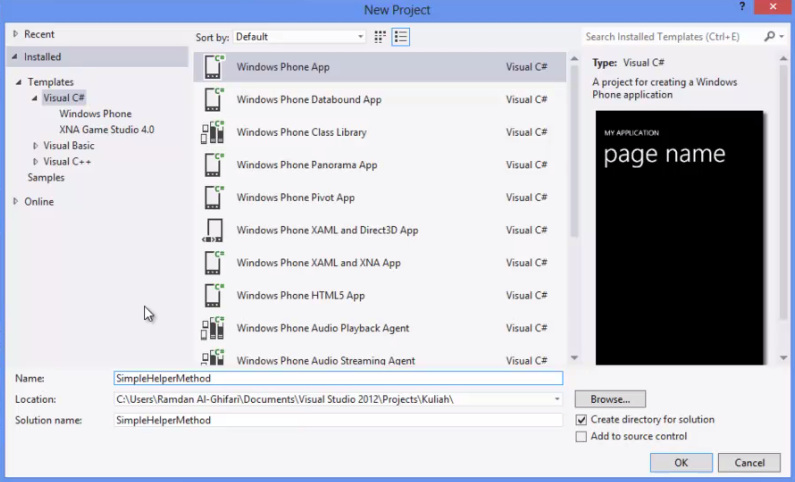
Task: Click the Cancel button
Action: click(x=749, y=462)
